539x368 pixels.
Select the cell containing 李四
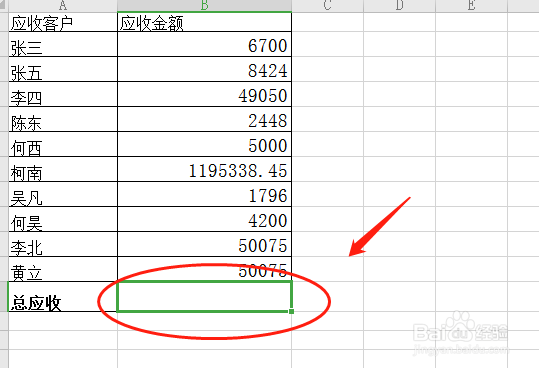point(63,94)
